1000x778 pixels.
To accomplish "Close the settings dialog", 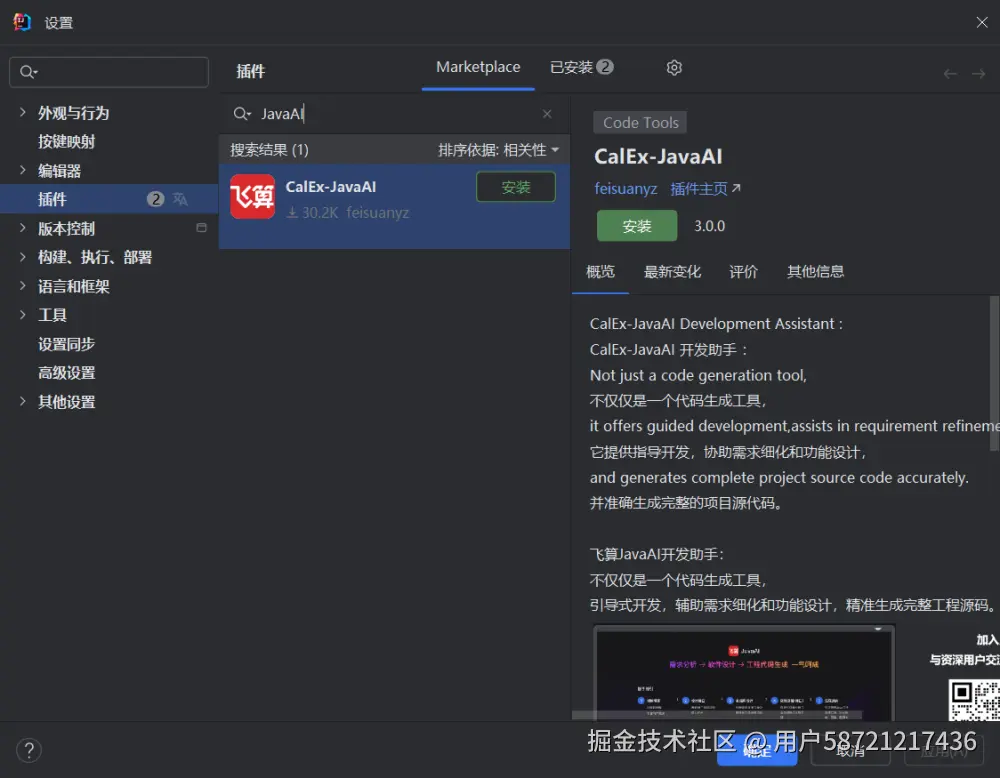I will (x=982, y=22).
